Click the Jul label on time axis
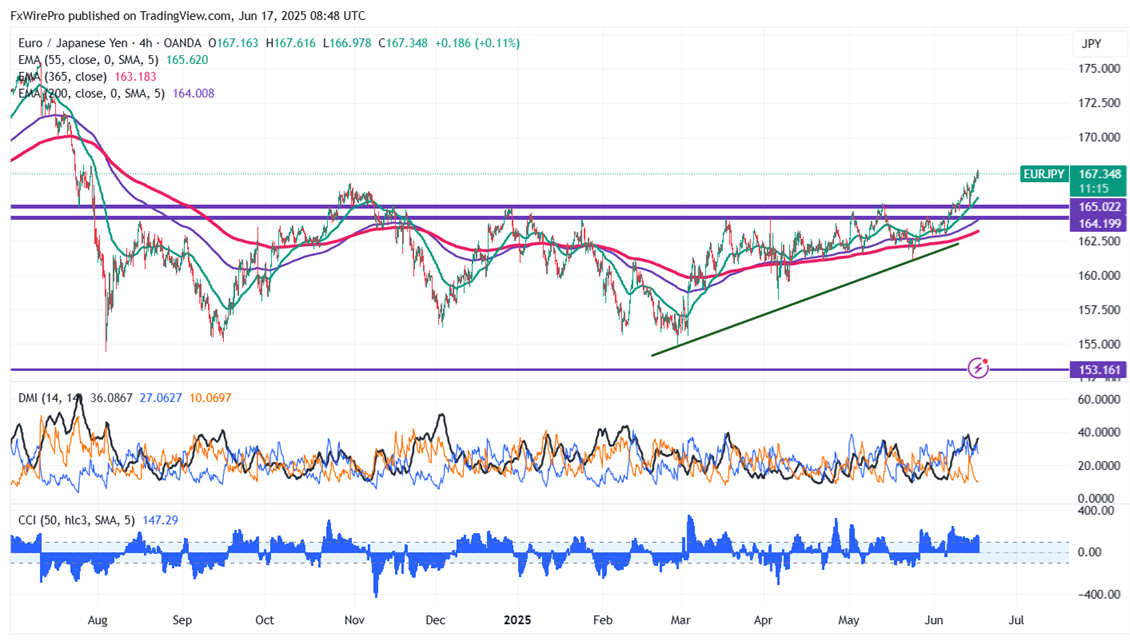The width and height of the screenshot is (1130, 640). [1016, 620]
